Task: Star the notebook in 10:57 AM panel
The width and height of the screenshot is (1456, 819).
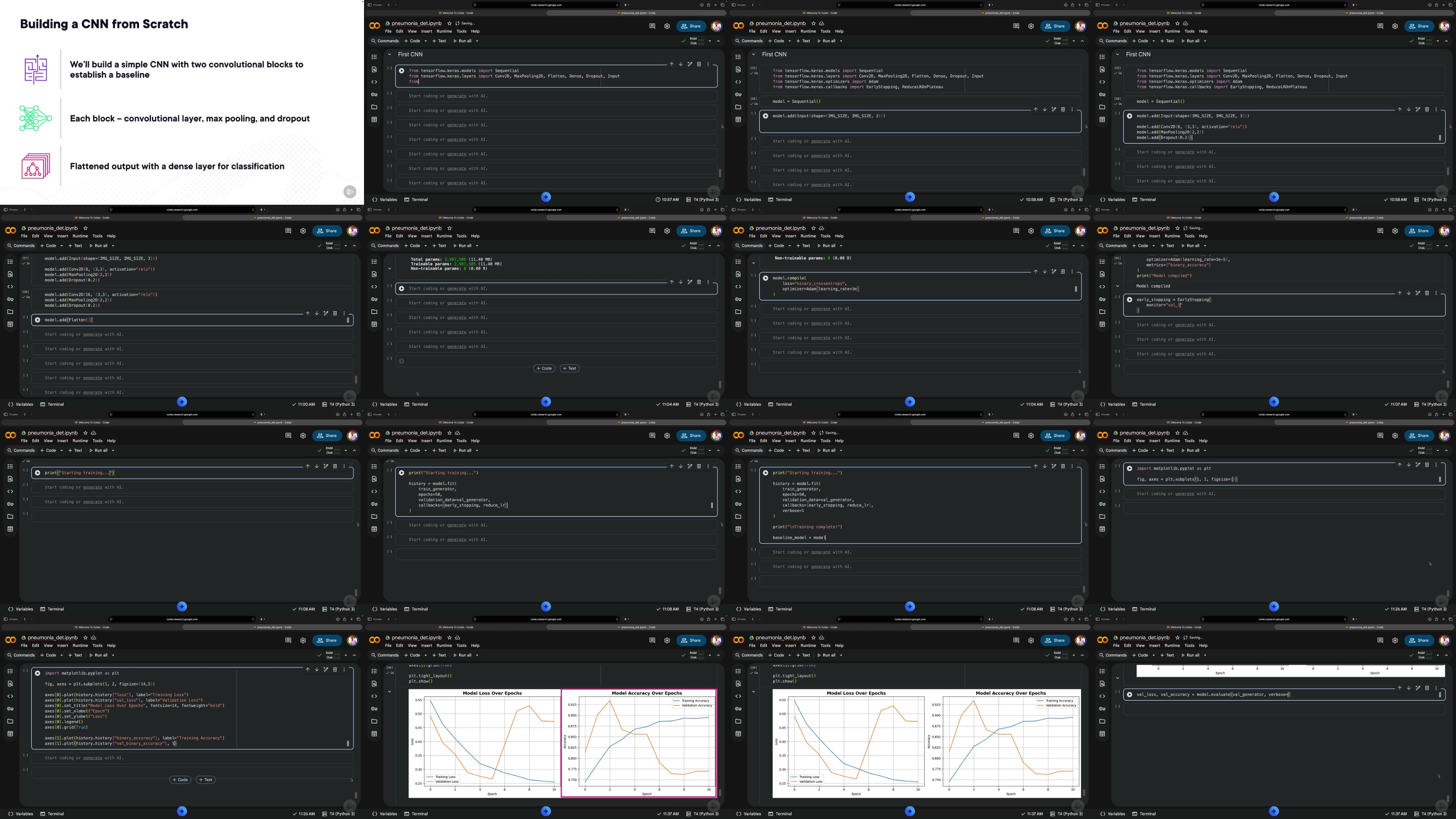Action: 450,24
